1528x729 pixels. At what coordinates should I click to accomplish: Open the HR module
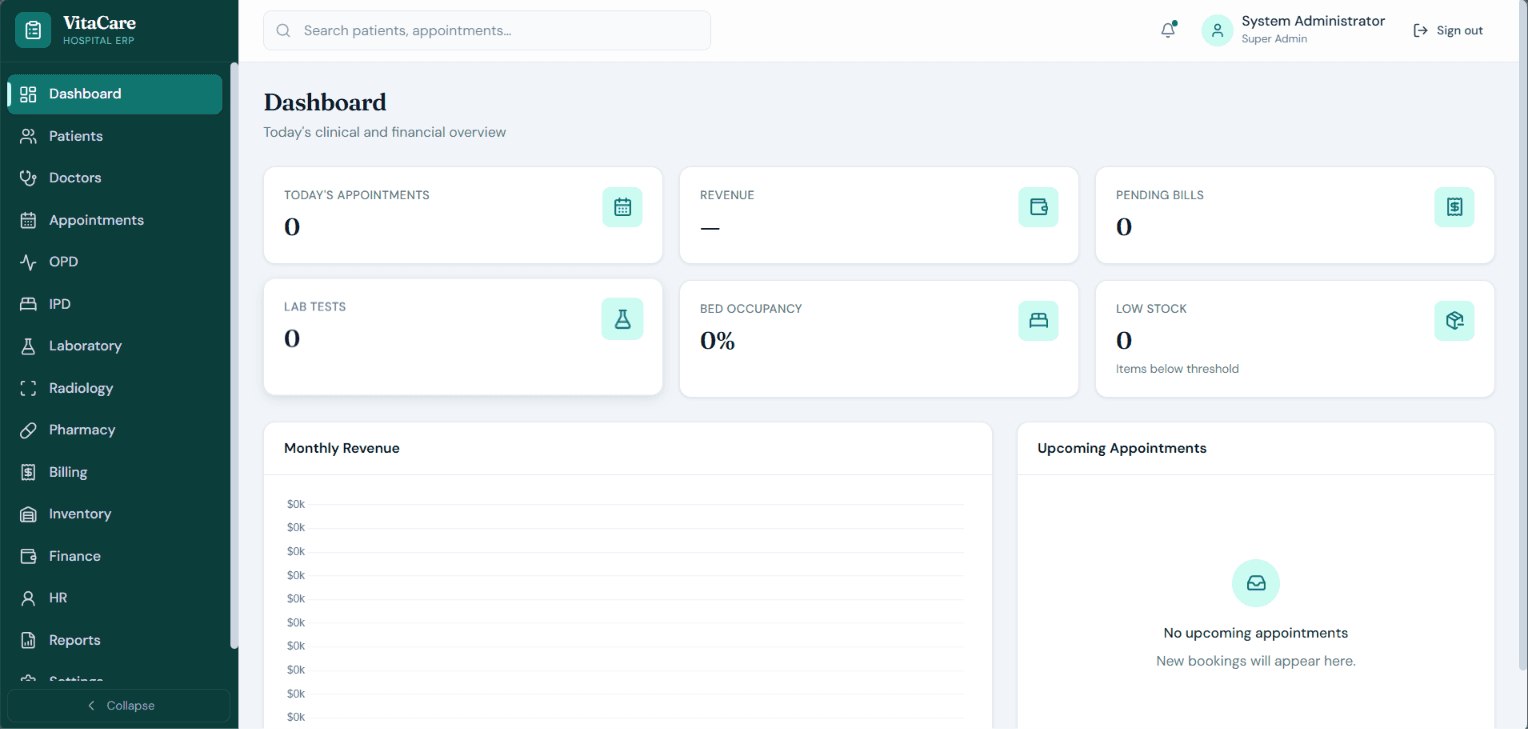[x=115, y=598]
